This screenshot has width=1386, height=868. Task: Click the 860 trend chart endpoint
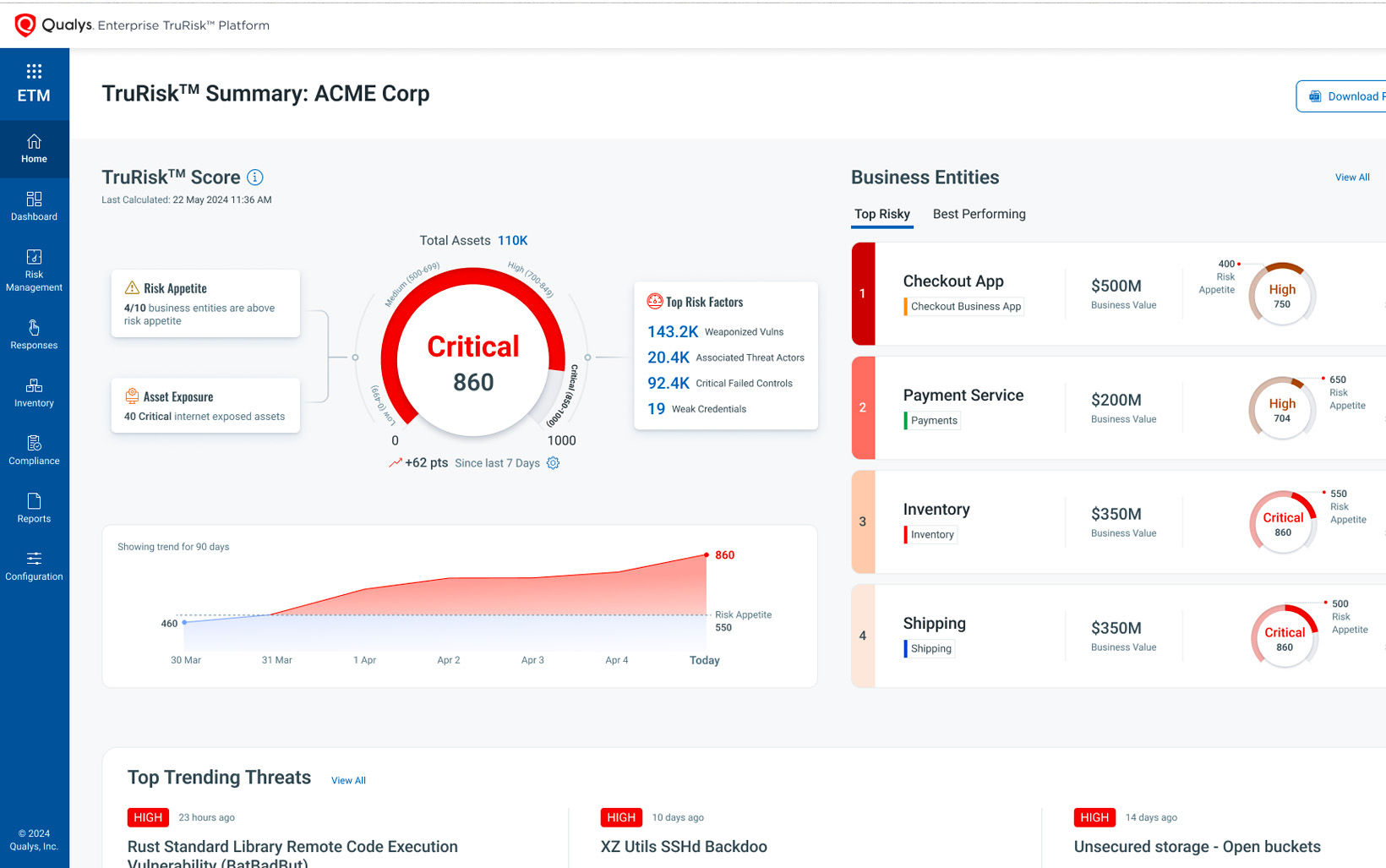pos(707,555)
